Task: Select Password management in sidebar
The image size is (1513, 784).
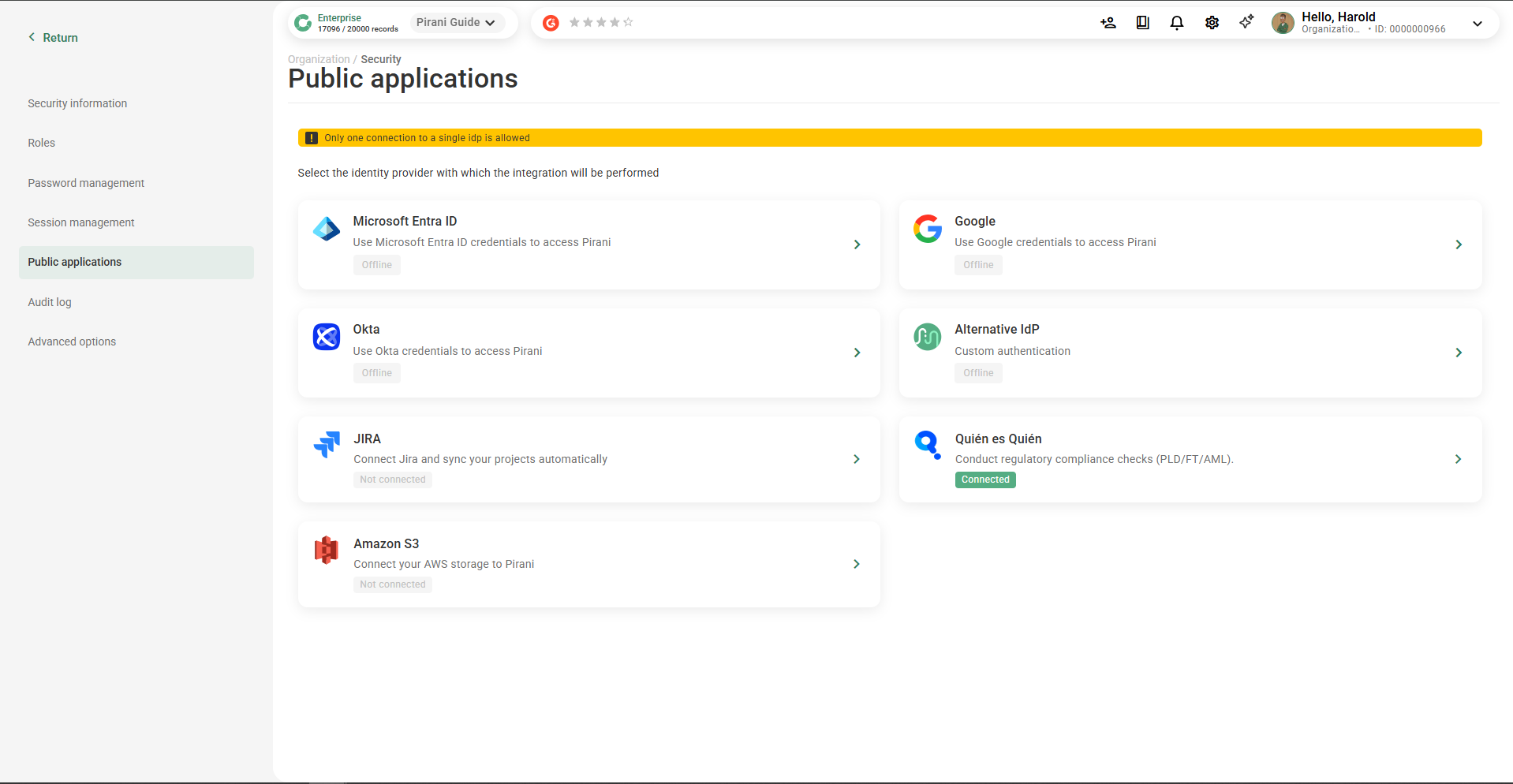Action: 86,183
